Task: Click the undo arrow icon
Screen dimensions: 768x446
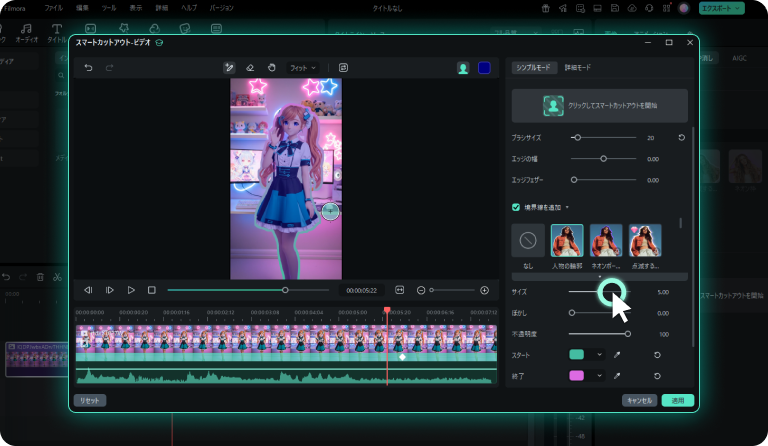Action: click(88, 68)
